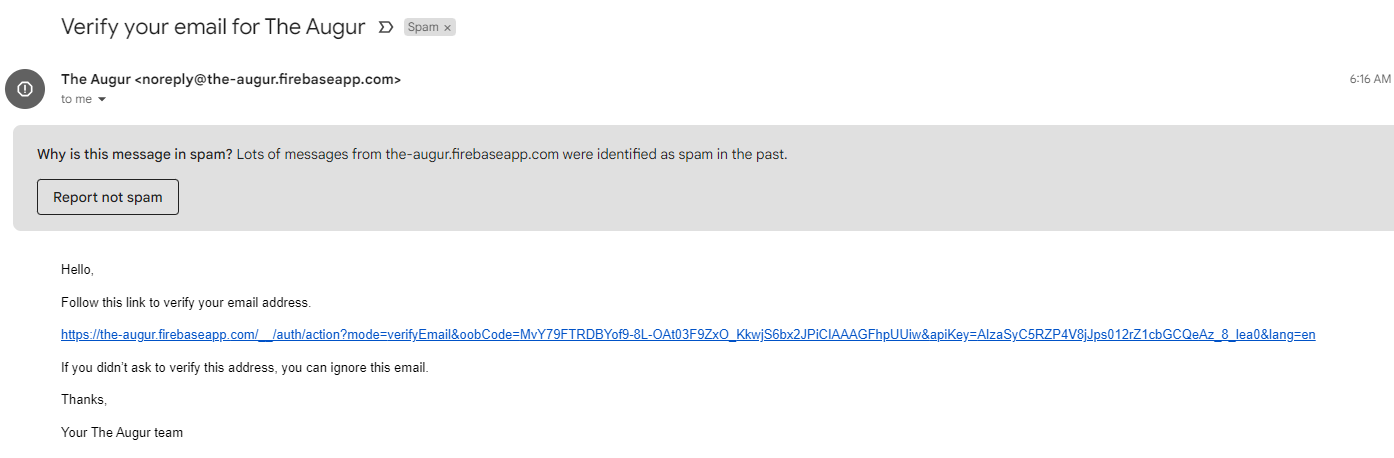
Task: Remove the Spam label with its x
Action: click(447, 28)
